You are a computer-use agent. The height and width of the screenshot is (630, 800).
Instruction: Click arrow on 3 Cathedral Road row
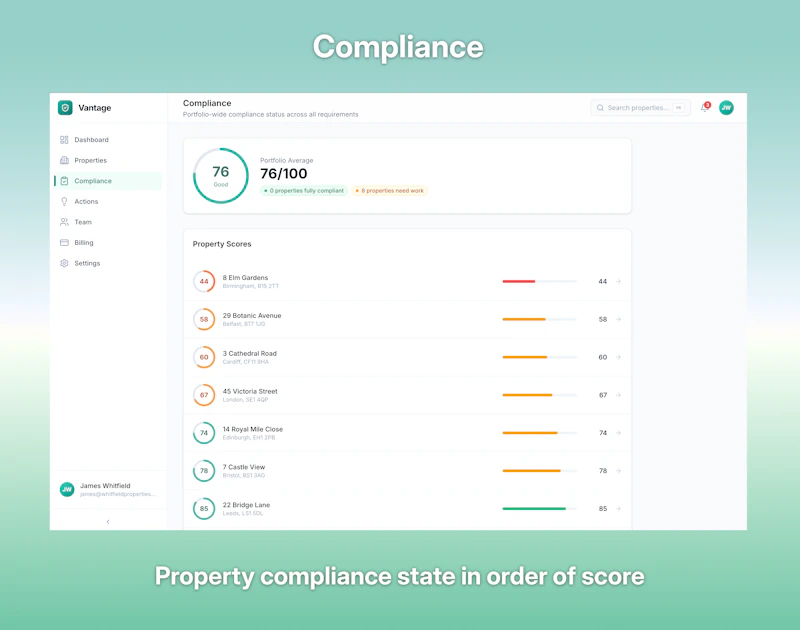pos(618,357)
